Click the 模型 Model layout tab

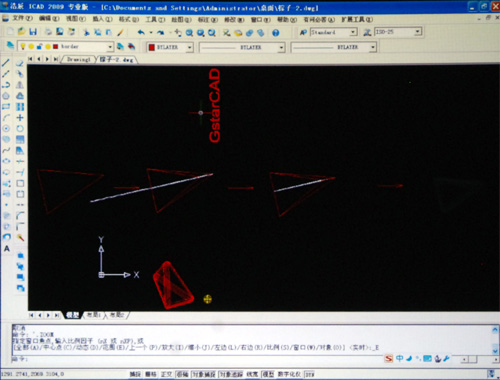click(x=72, y=315)
